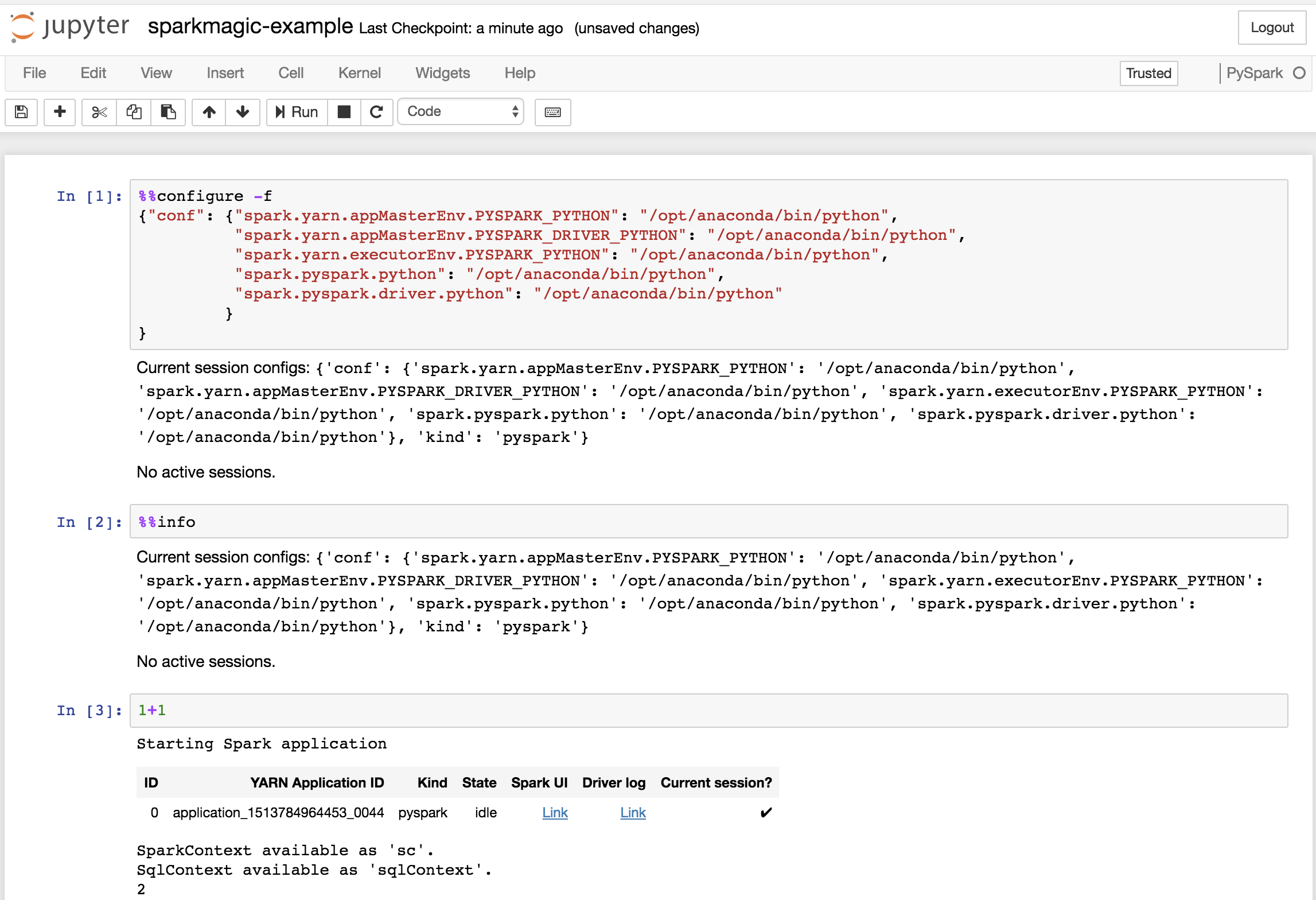Open the Kernel menu
This screenshot has height=900, width=1316.
point(359,73)
